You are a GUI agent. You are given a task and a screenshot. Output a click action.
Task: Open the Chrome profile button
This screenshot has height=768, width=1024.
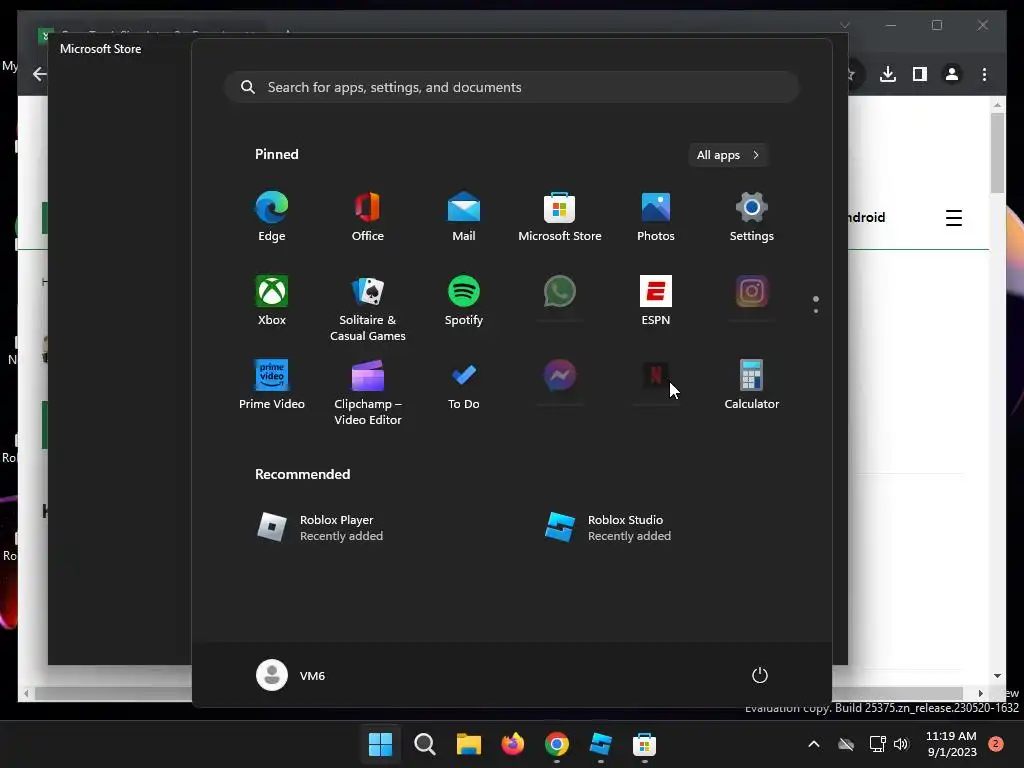coord(952,74)
